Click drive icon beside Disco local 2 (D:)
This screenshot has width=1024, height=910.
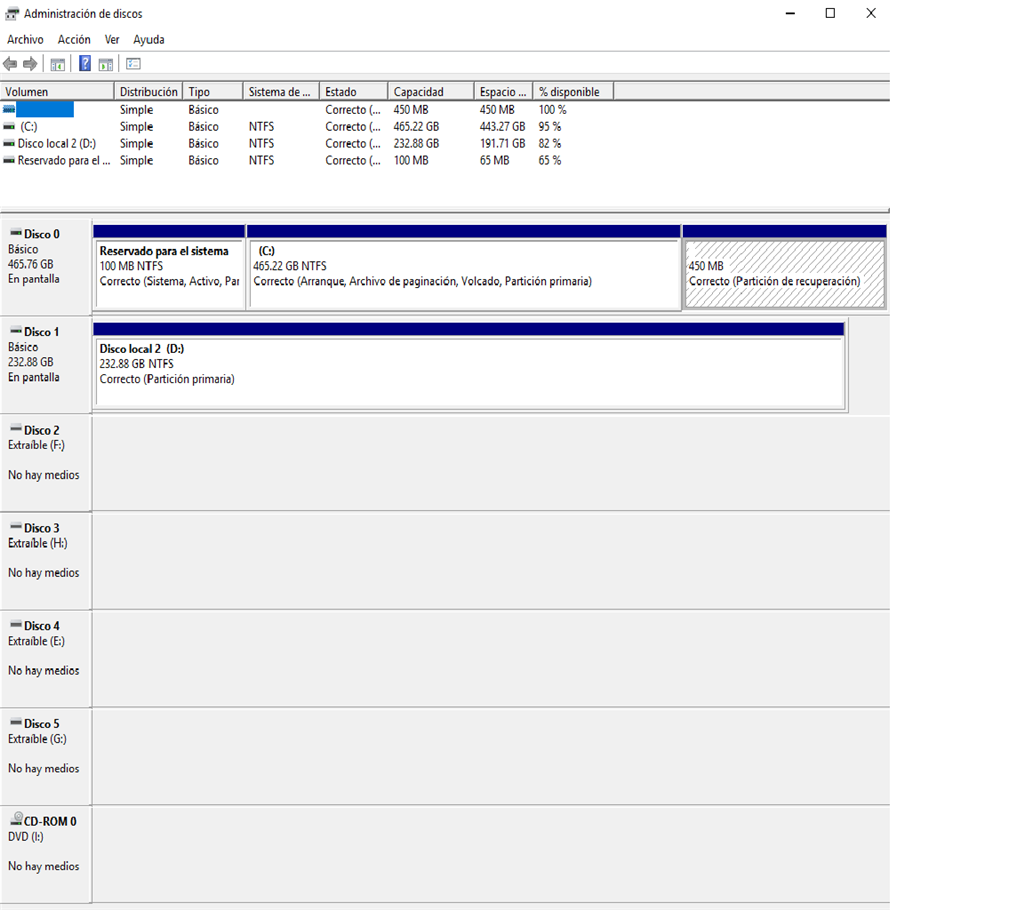tap(8, 143)
